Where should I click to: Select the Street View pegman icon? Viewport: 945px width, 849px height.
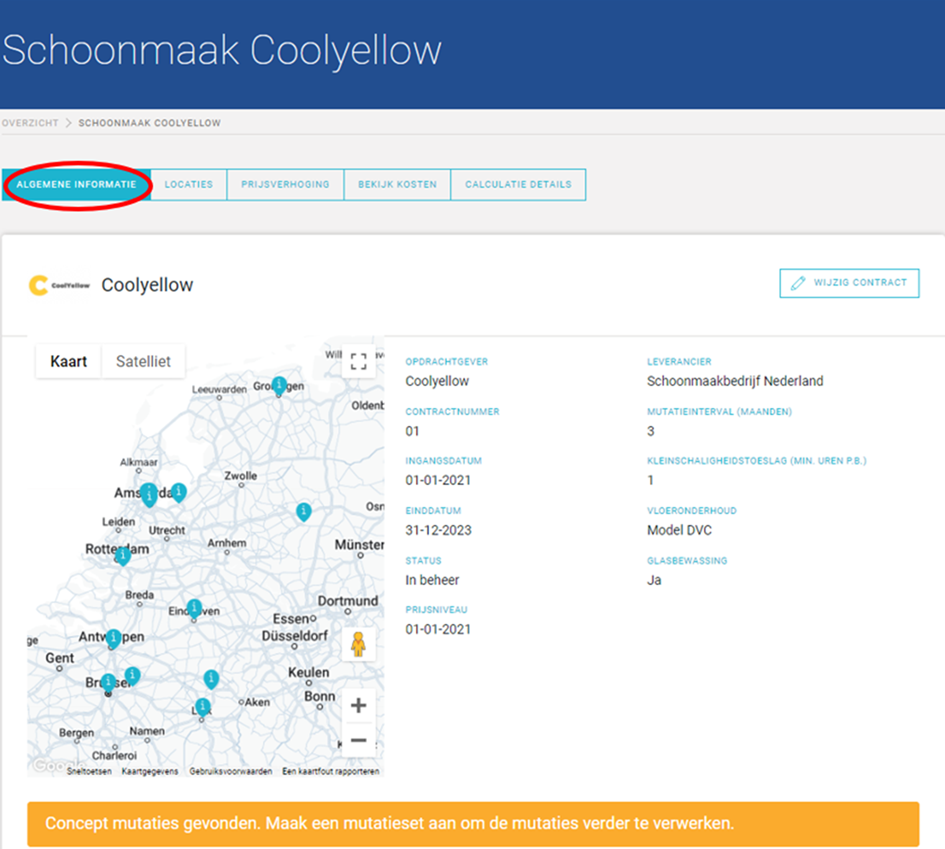pos(359,644)
